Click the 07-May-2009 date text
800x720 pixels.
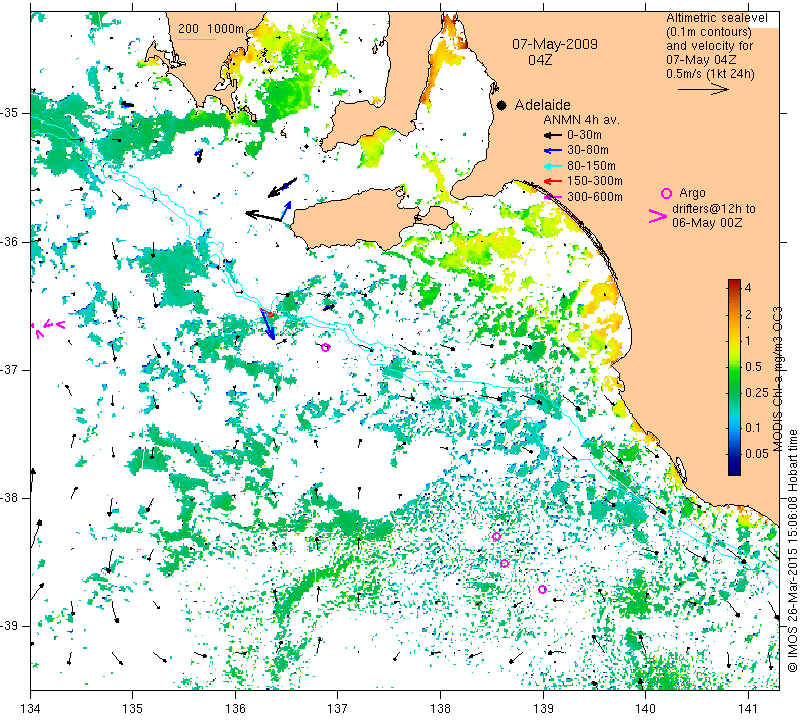click(x=555, y=44)
